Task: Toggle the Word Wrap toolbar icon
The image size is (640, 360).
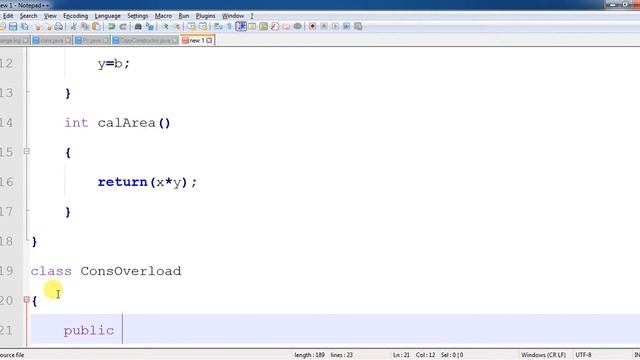Action: coord(218,27)
